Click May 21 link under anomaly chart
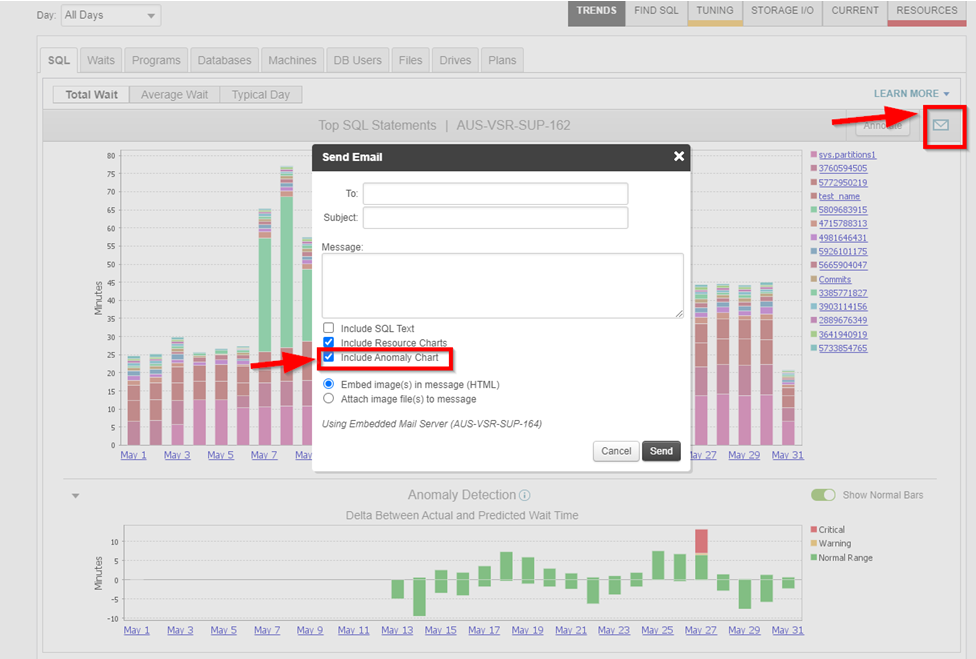976x659 pixels. (x=571, y=630)
